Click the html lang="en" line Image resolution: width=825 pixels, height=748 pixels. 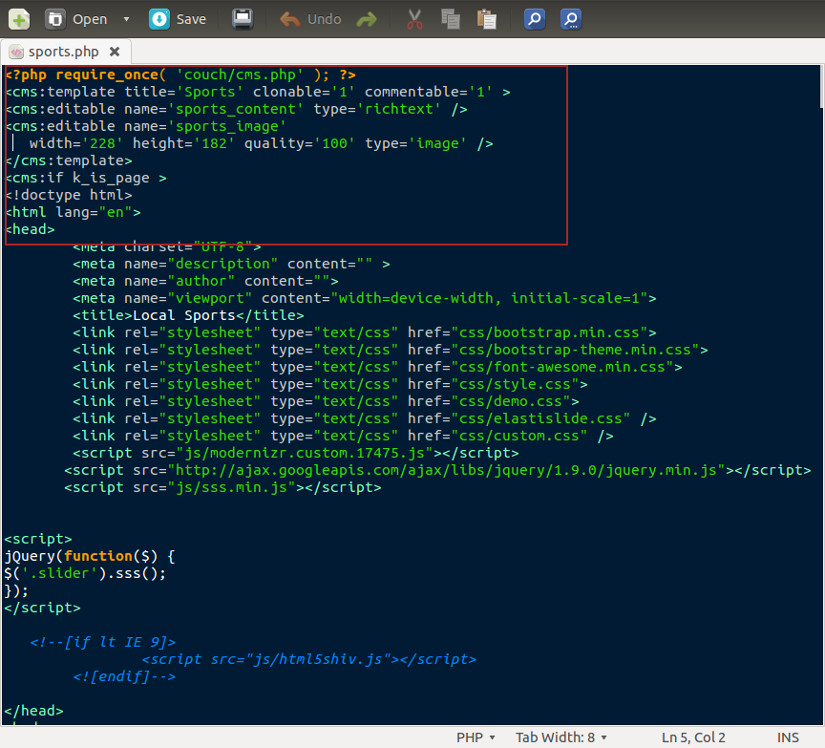(73, 212)
